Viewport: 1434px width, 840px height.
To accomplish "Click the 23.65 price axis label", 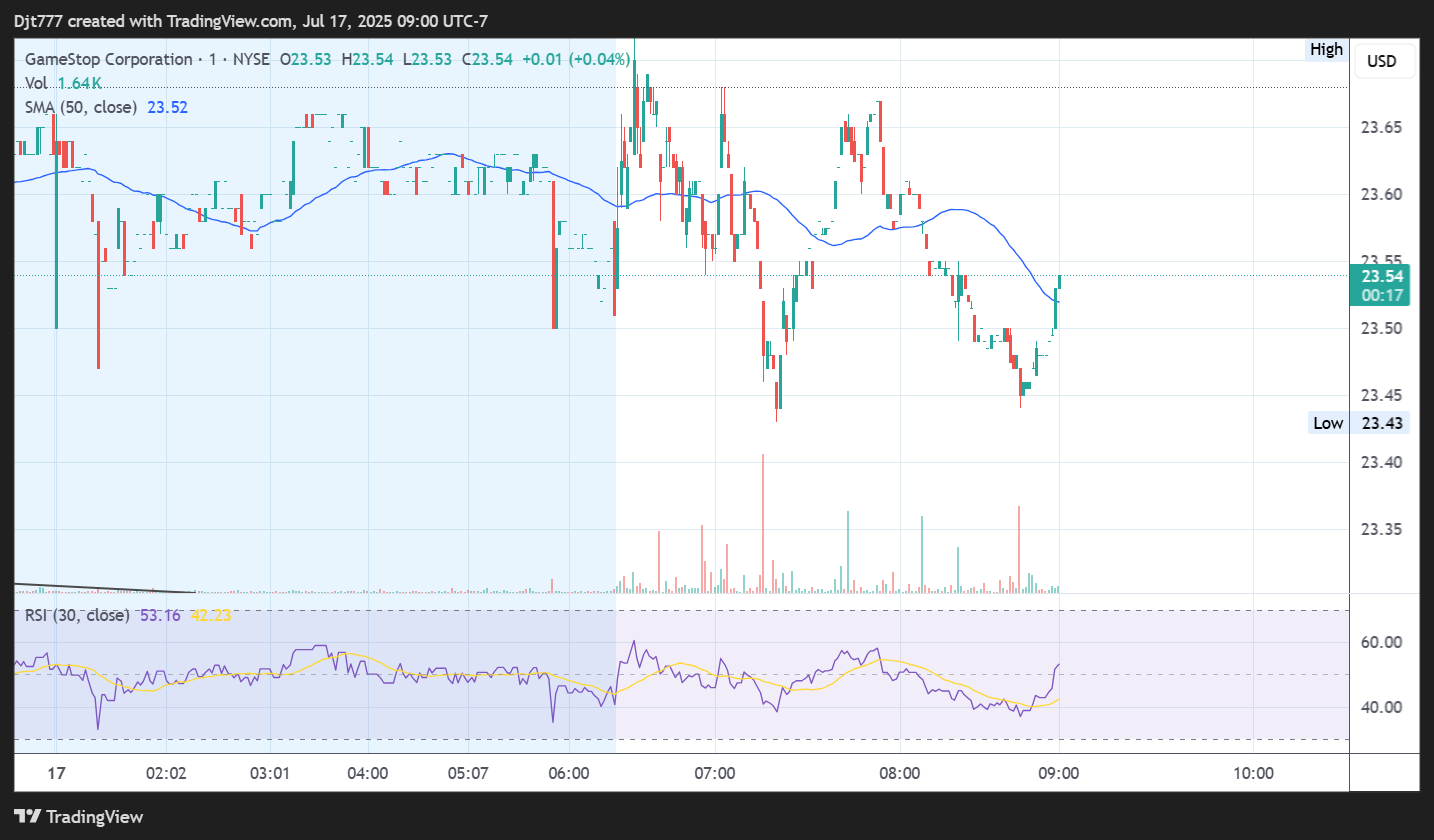I will coord(1382,127).
